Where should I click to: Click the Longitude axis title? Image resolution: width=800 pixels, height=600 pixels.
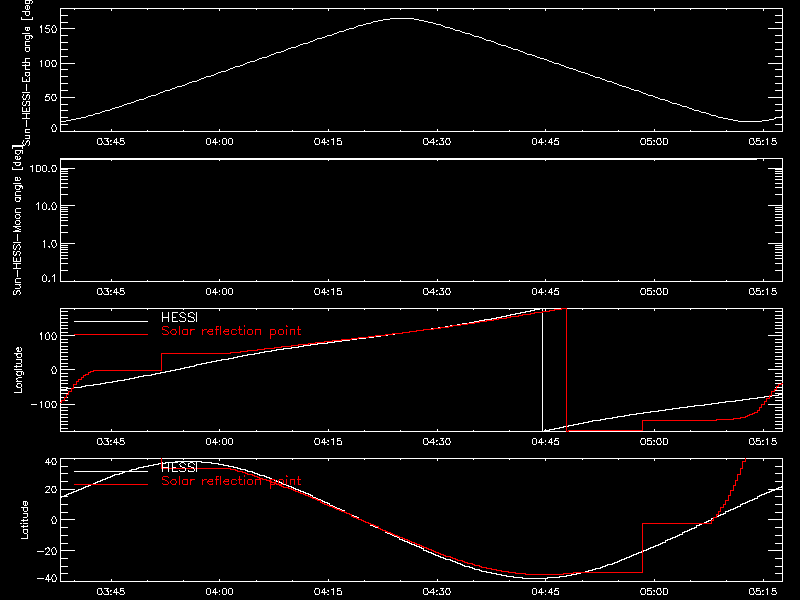coord(18,370)
